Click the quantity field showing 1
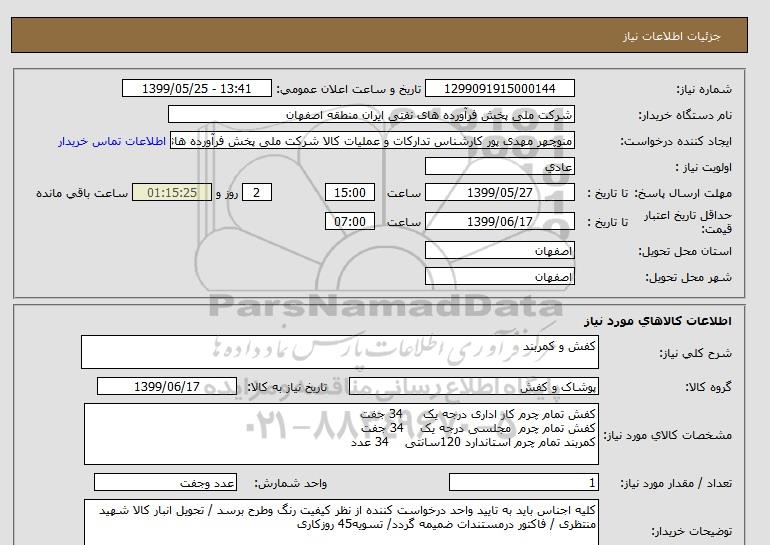 (524, 483)
